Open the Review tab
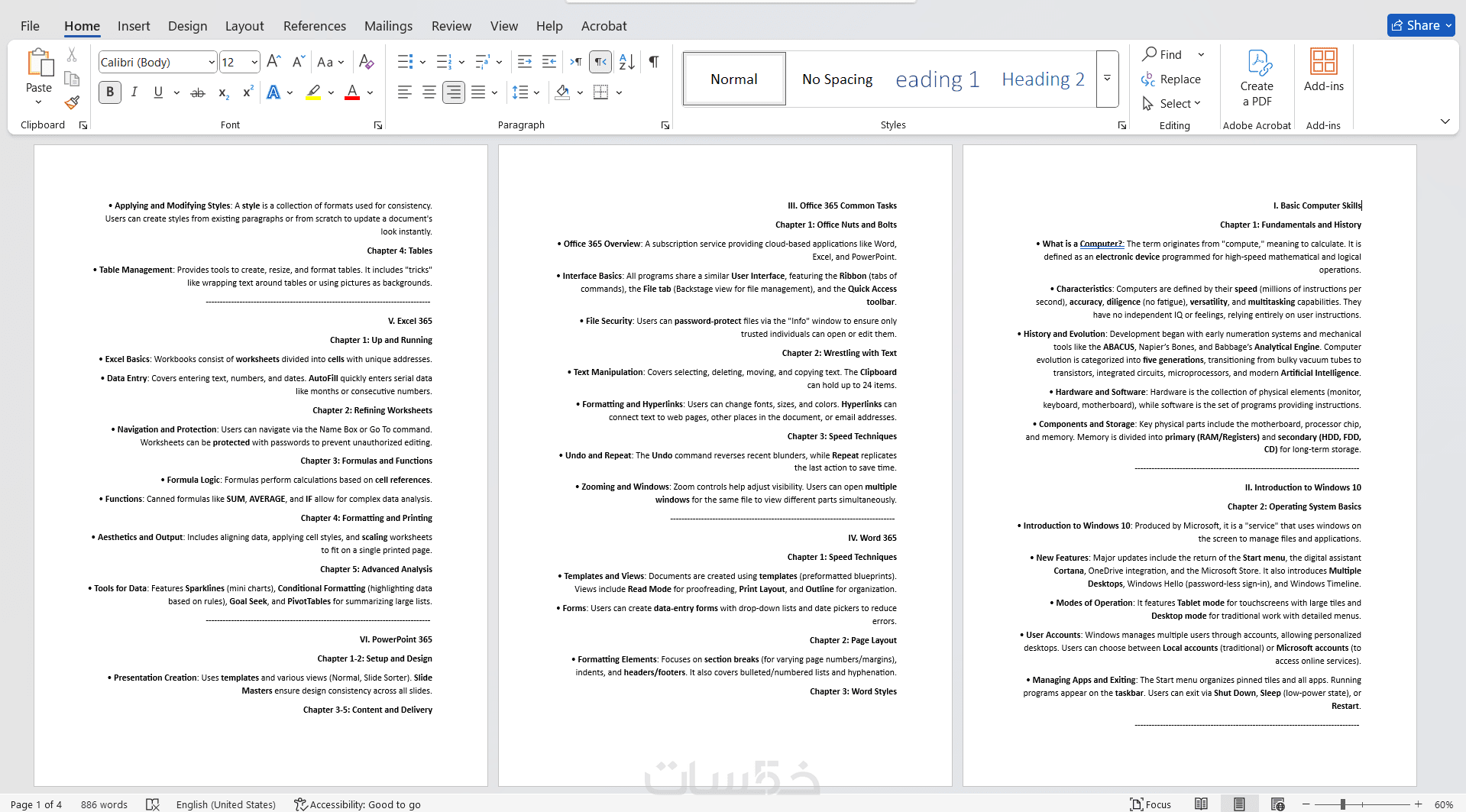The image size is (1466, 812). [x=451, y=26]
